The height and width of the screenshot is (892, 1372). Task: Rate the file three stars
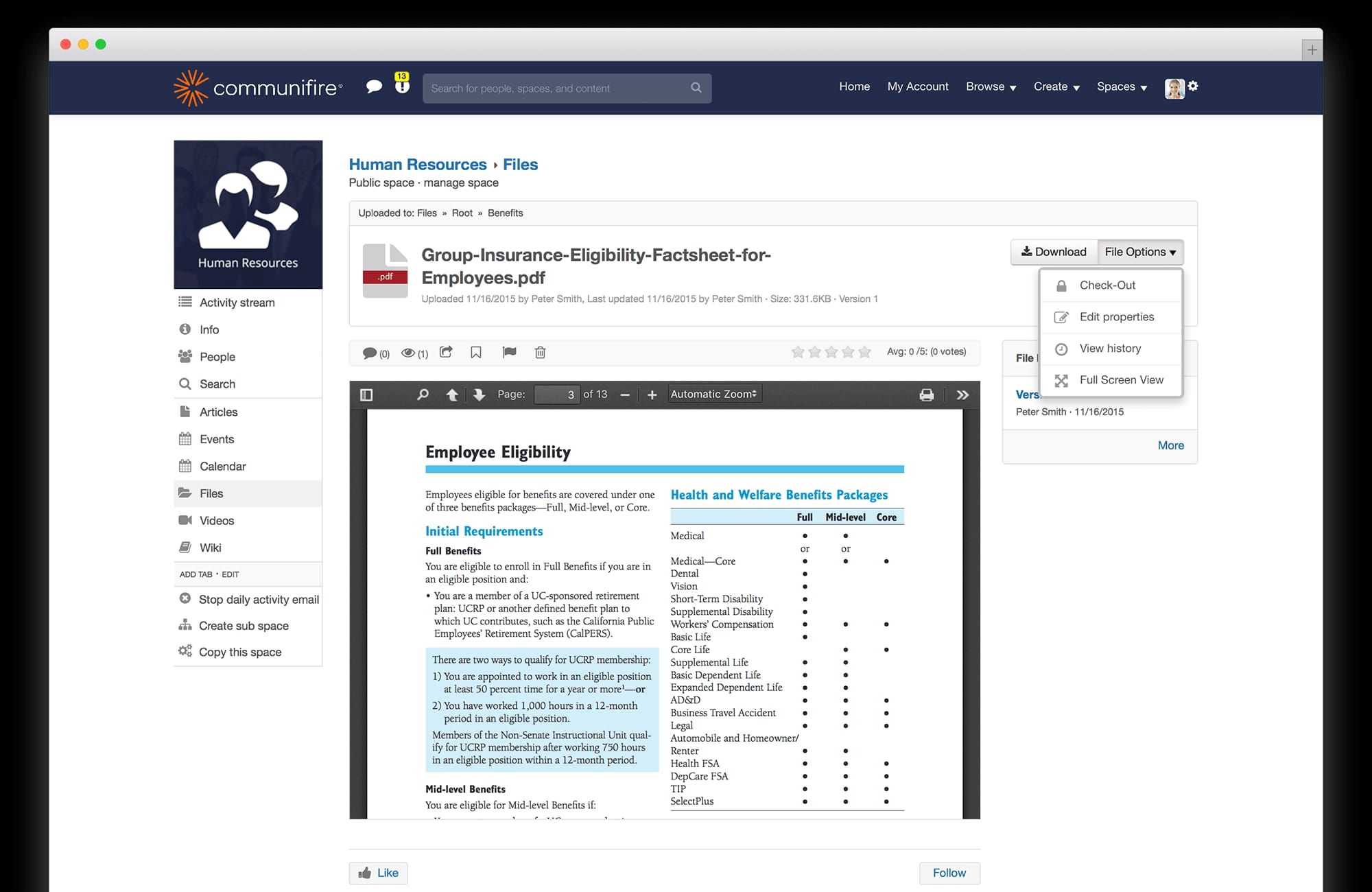(x=831, y=352)
